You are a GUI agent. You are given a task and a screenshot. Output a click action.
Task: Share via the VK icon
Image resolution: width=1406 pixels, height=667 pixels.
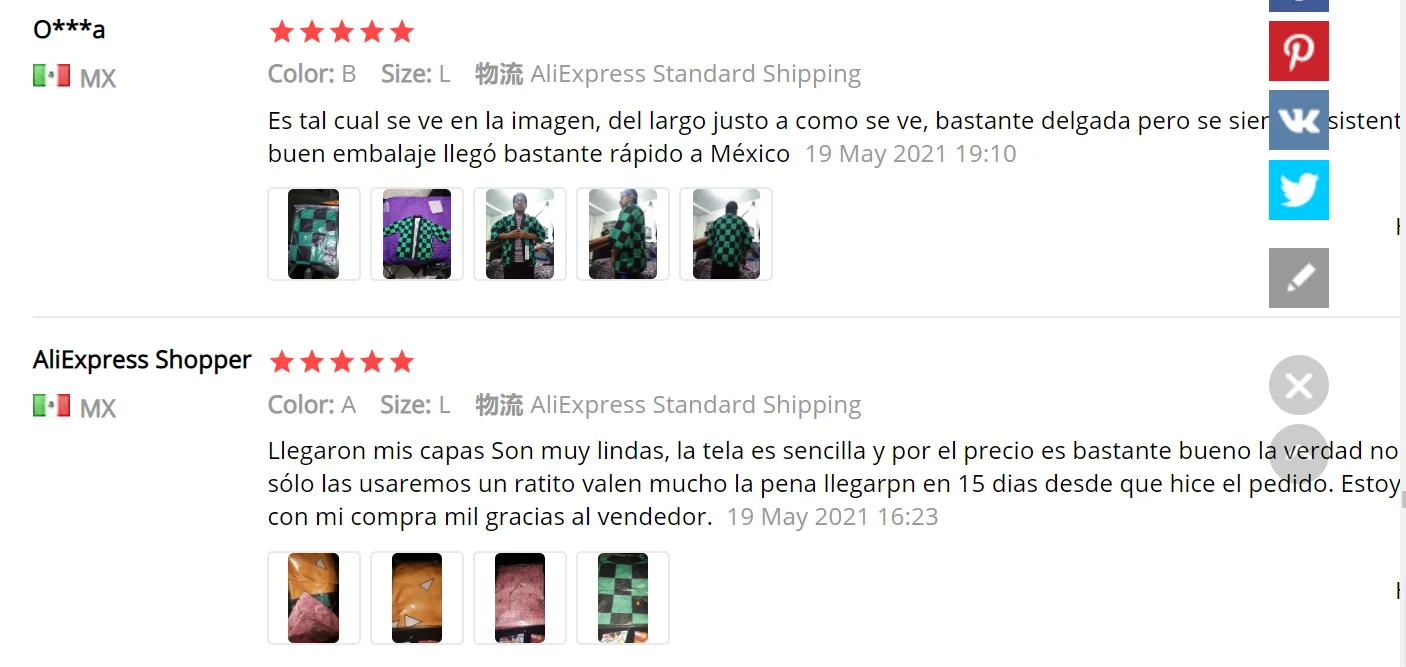pos(1298,120)
